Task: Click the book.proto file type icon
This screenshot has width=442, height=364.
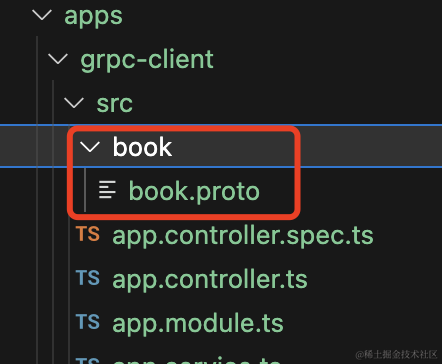Action: 107,190
